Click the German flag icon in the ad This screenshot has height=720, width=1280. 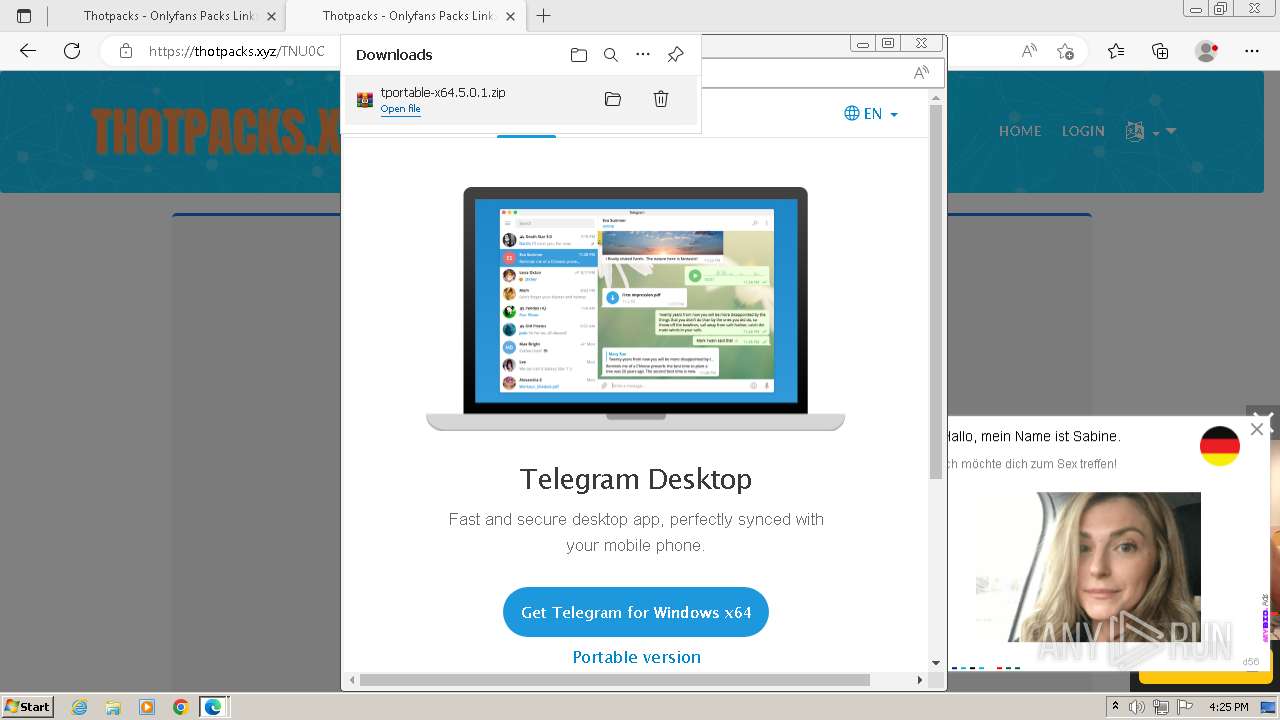point(1220,446)
